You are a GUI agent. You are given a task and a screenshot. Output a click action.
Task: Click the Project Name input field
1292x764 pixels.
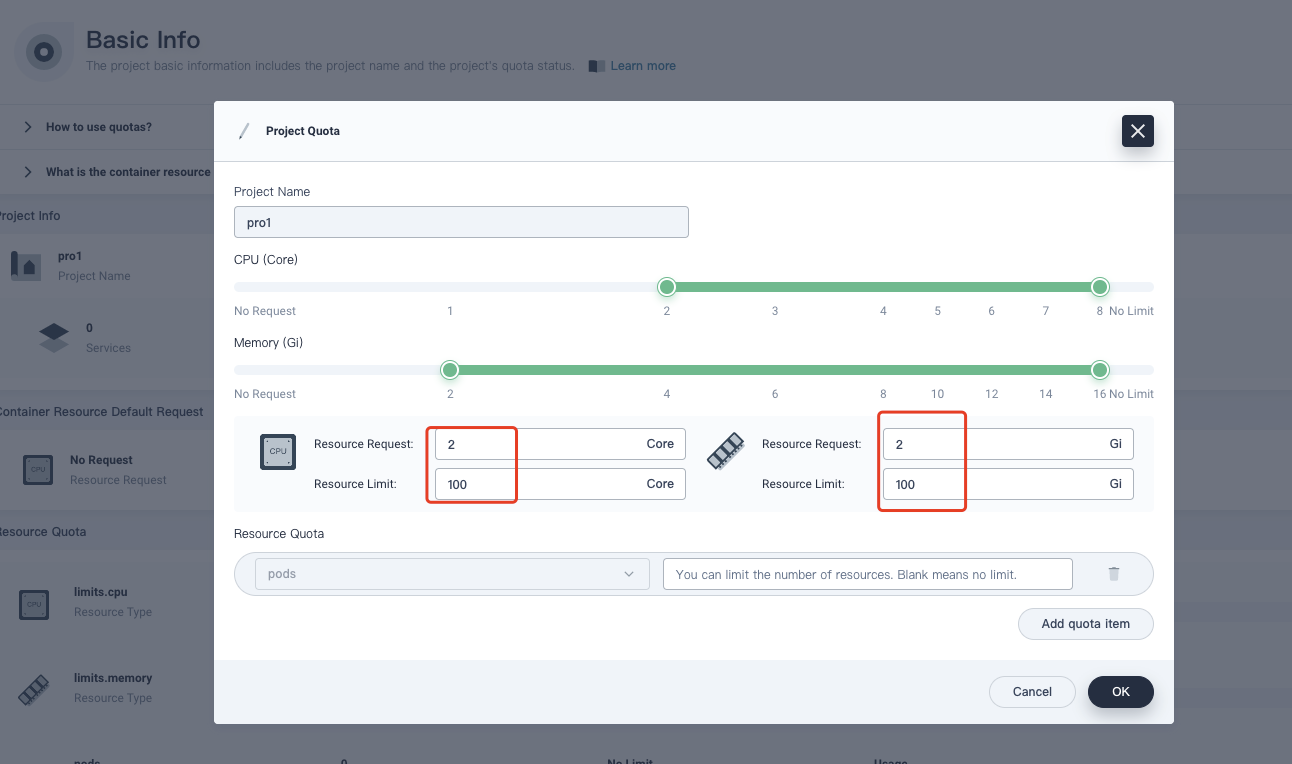click(x=461, y=221)
